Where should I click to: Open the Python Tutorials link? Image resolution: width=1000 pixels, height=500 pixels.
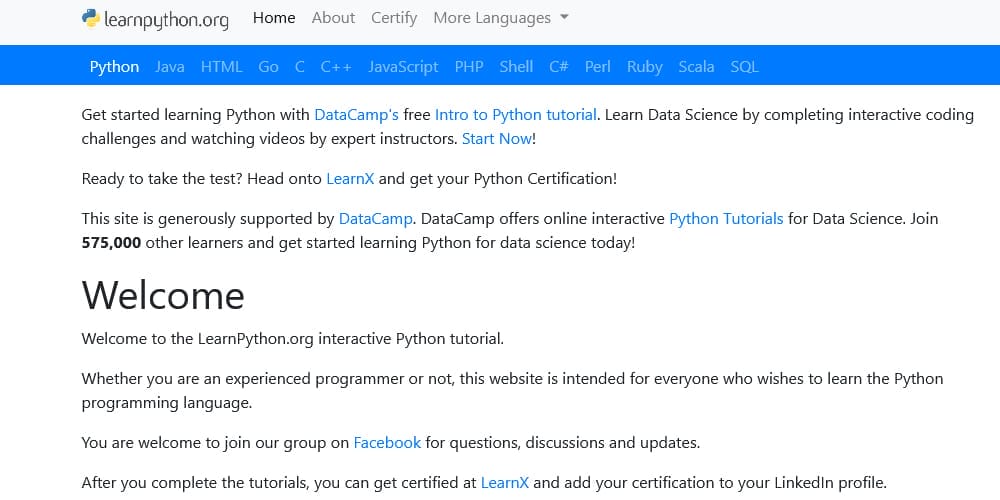(726, 219)
